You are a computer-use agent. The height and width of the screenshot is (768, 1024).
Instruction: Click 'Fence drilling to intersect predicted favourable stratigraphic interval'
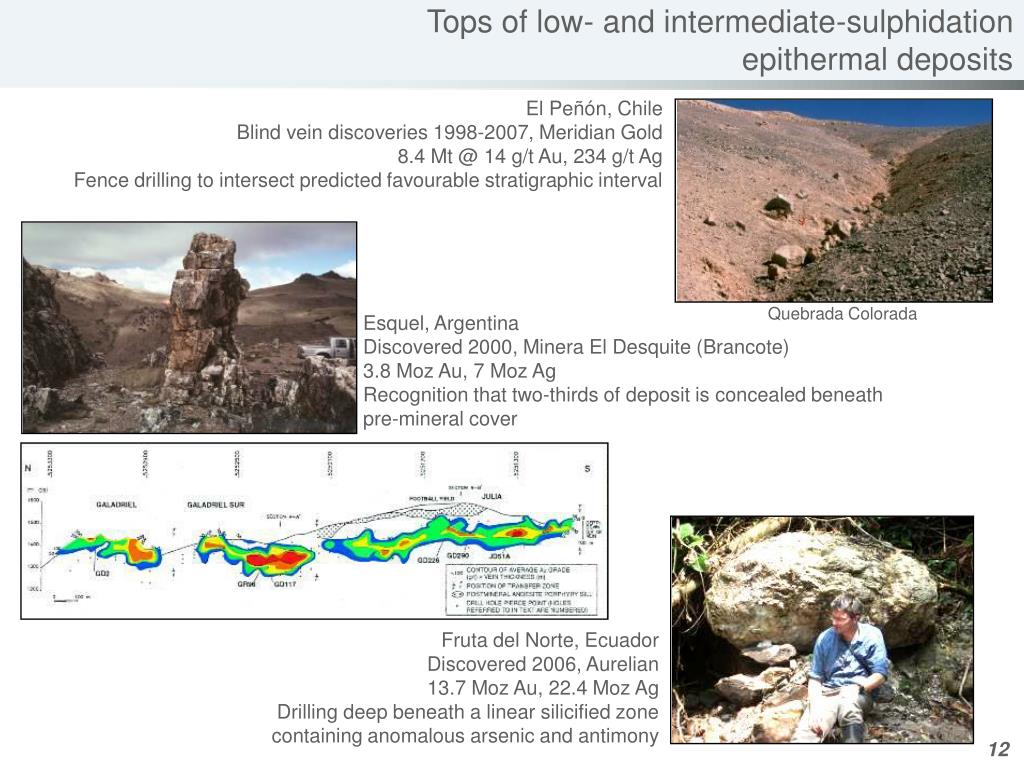[368, 180]
